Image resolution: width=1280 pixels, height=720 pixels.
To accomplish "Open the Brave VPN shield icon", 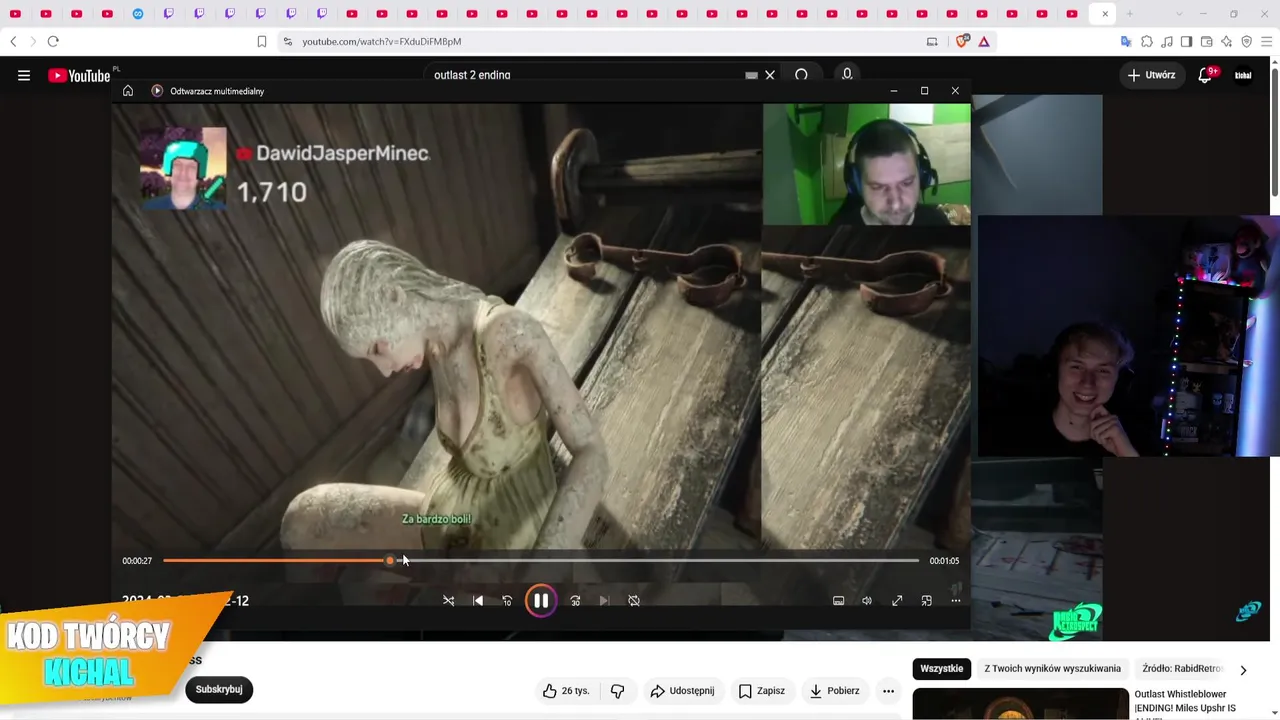I will tap(1247, 41).
